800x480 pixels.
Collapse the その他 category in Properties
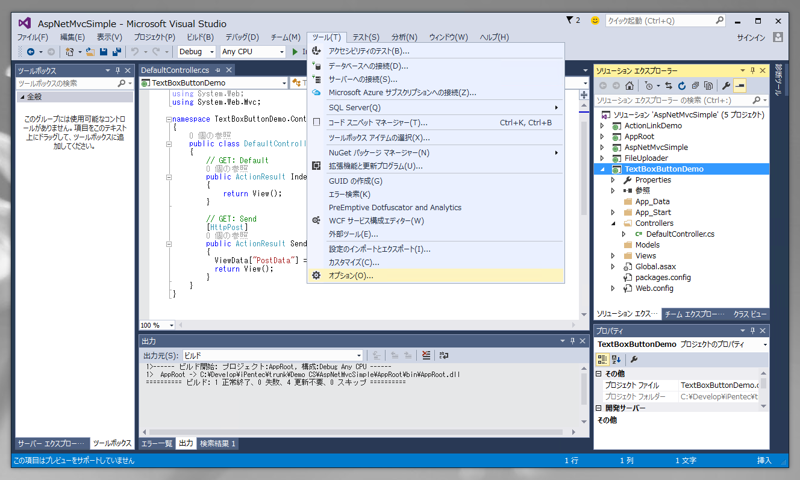(598, 373)
